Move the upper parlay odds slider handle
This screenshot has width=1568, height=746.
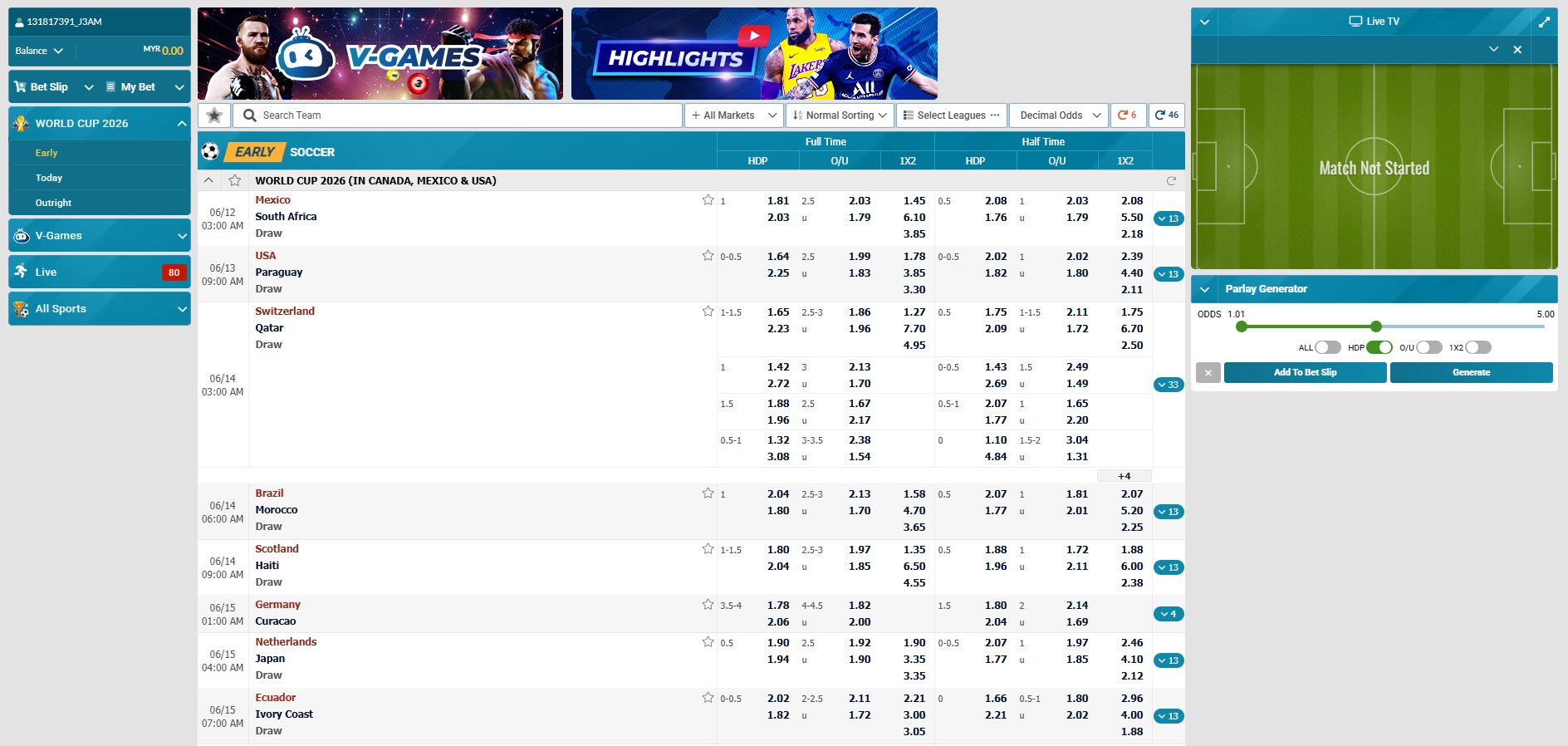pos(1376,326)
